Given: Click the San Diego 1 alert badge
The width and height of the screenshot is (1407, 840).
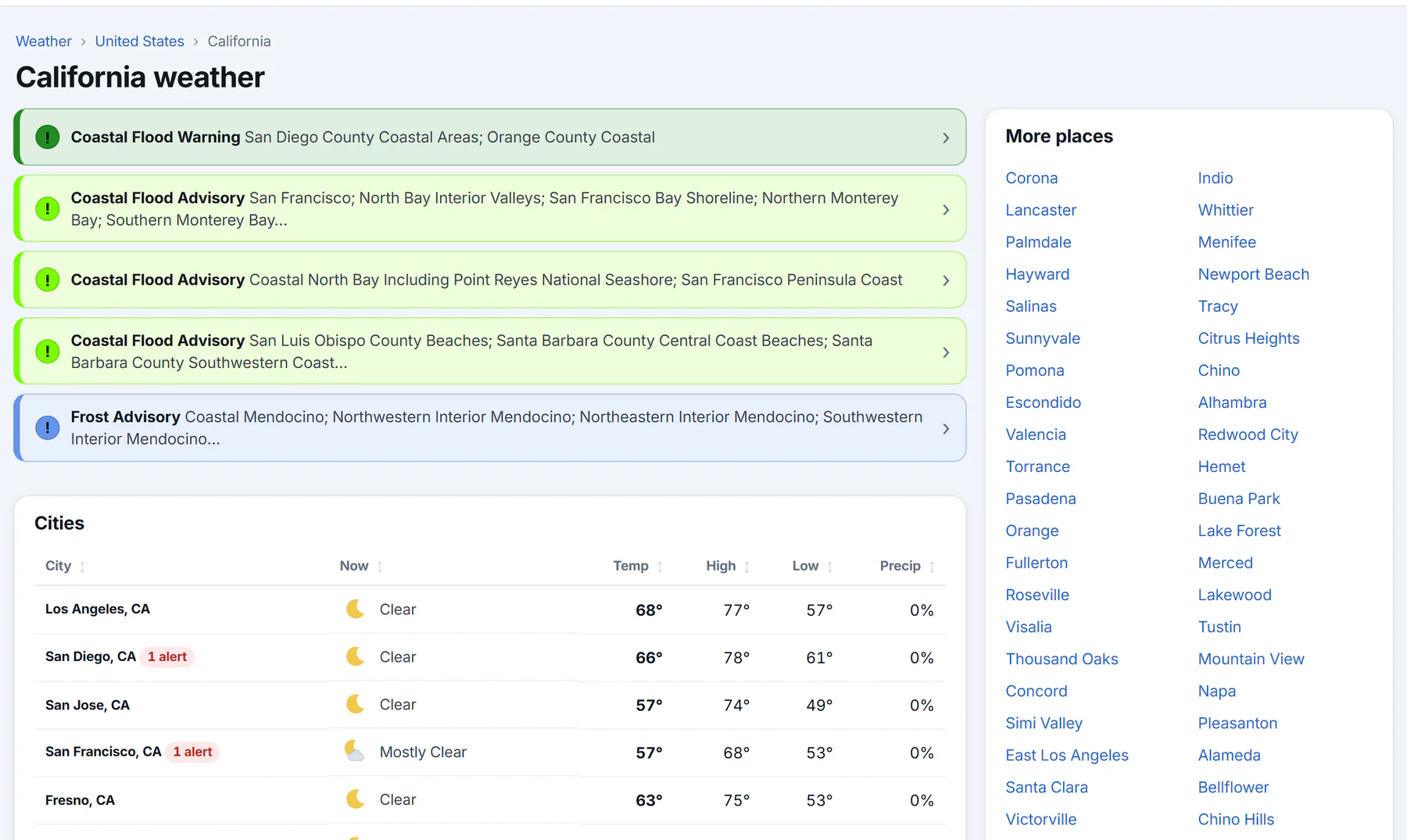Looking at the screenshot, I should click(x=167, y=656).
